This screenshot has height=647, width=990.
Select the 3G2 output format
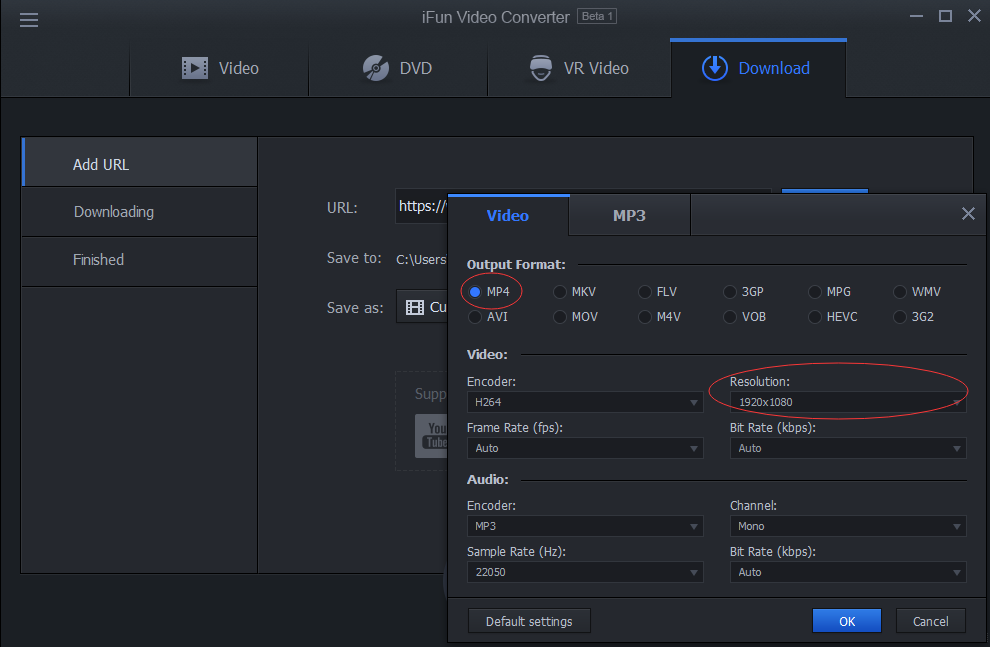pos(900,317)
